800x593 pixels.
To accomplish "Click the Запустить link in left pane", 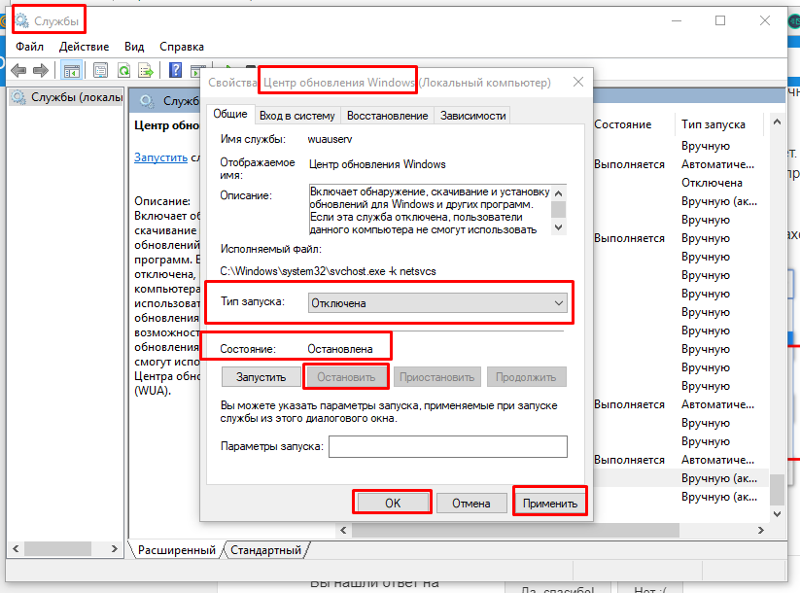I will (x=161, y=157).
